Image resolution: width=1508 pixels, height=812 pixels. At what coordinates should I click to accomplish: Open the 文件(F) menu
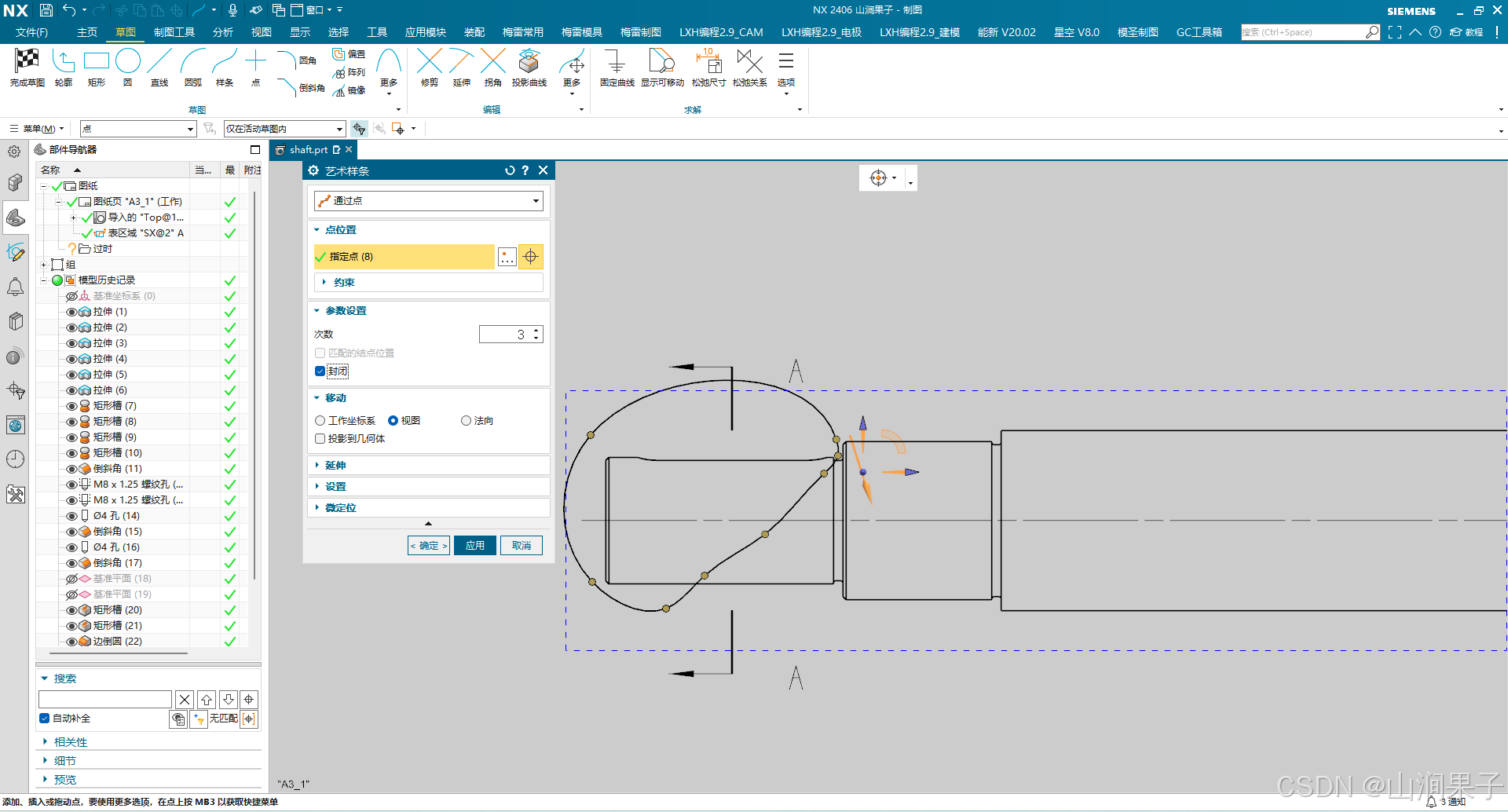31,32
